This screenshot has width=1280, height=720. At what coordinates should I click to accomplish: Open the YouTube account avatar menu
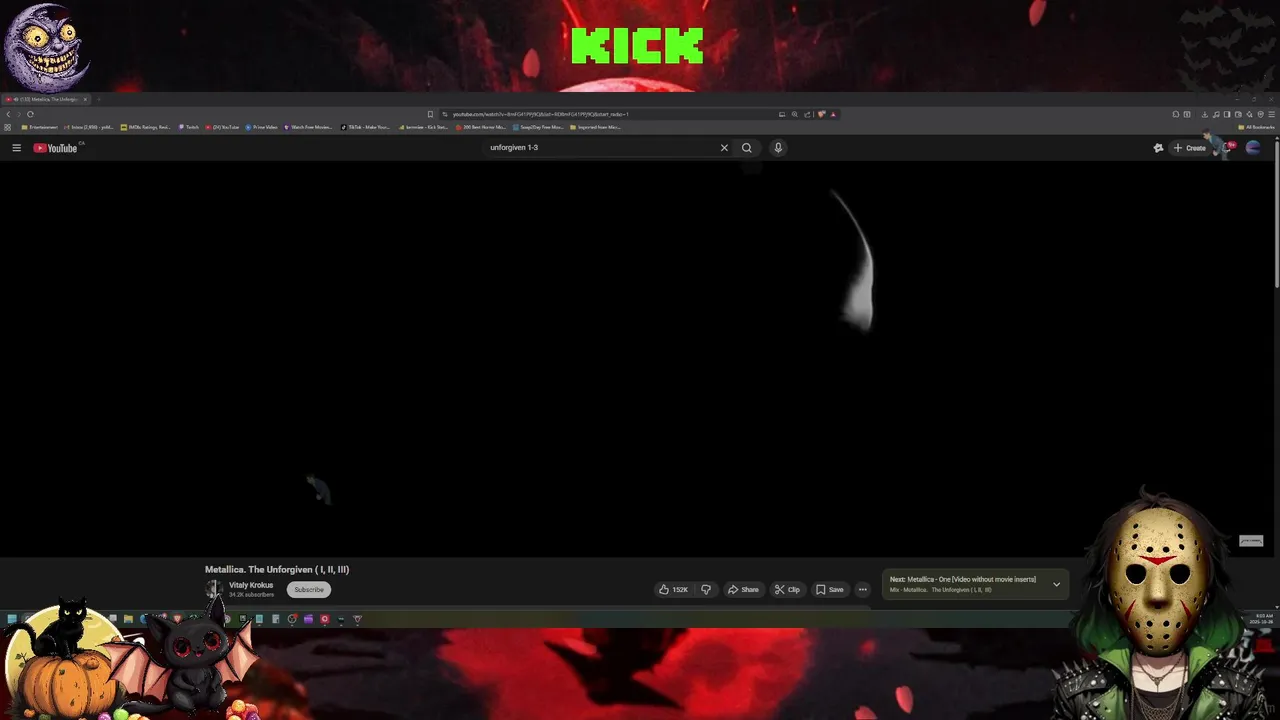pyautogui.click(x=1253, y=148)
